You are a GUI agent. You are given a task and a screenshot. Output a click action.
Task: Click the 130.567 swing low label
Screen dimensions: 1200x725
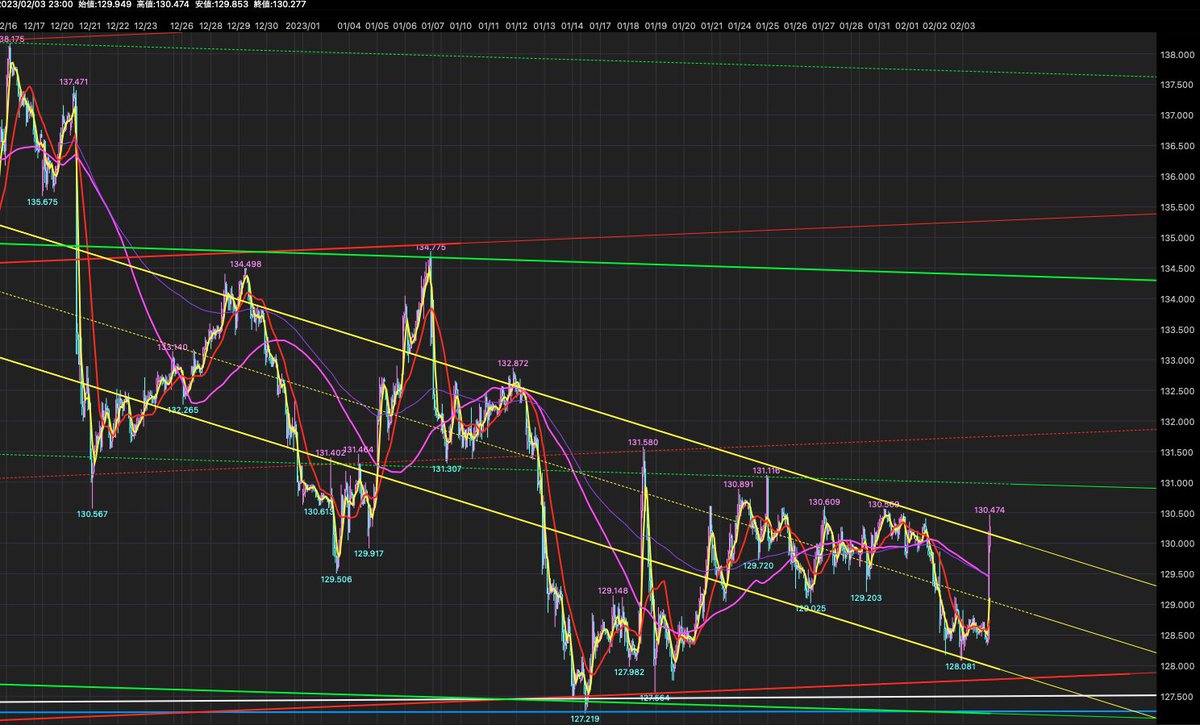[91, 513]
